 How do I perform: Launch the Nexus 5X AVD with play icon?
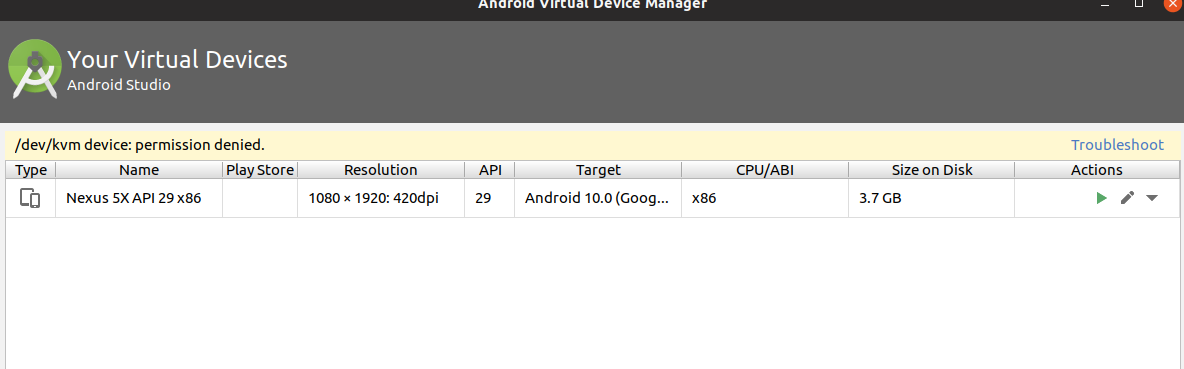pos(1102,198)
